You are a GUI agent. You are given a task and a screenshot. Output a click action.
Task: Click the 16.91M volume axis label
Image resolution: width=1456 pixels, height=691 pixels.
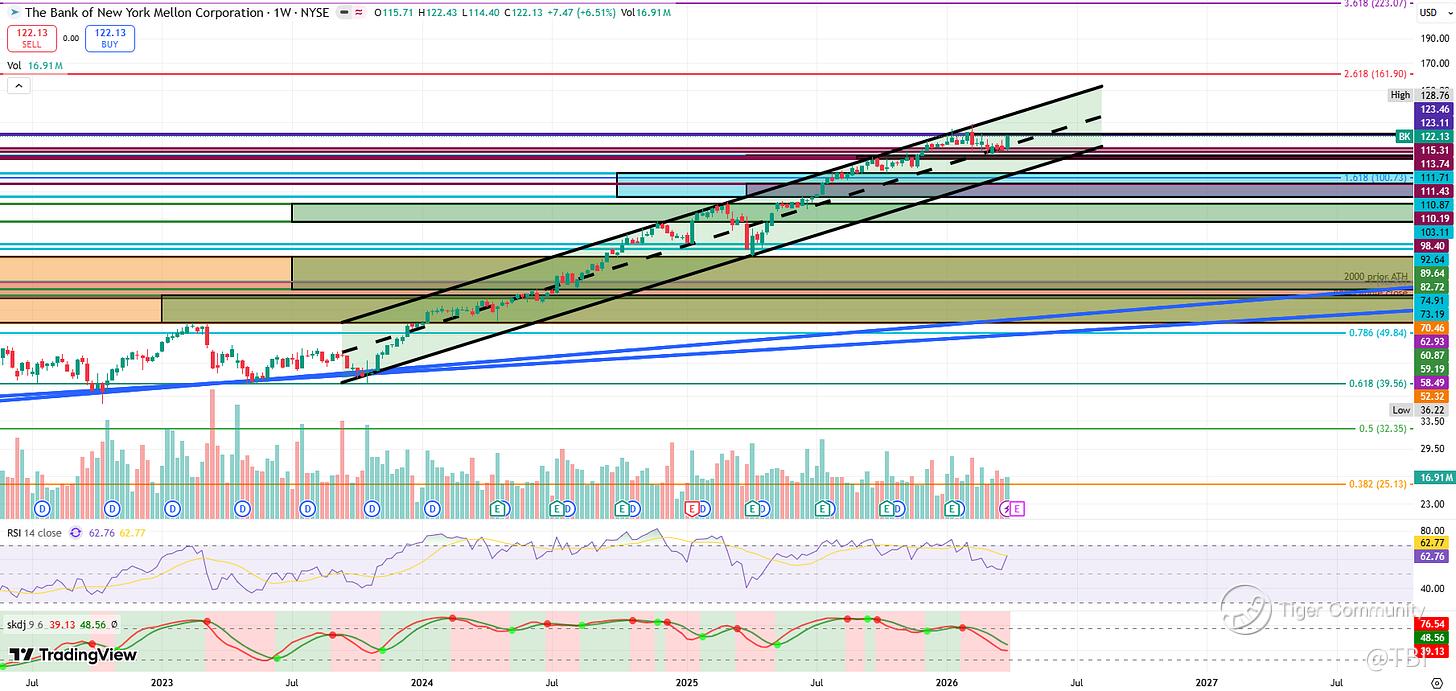point(1434,478)
